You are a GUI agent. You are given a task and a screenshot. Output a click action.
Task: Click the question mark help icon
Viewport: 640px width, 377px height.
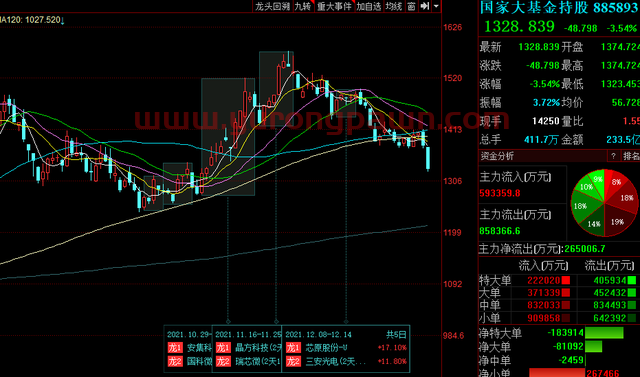click(x=613, y=156)
